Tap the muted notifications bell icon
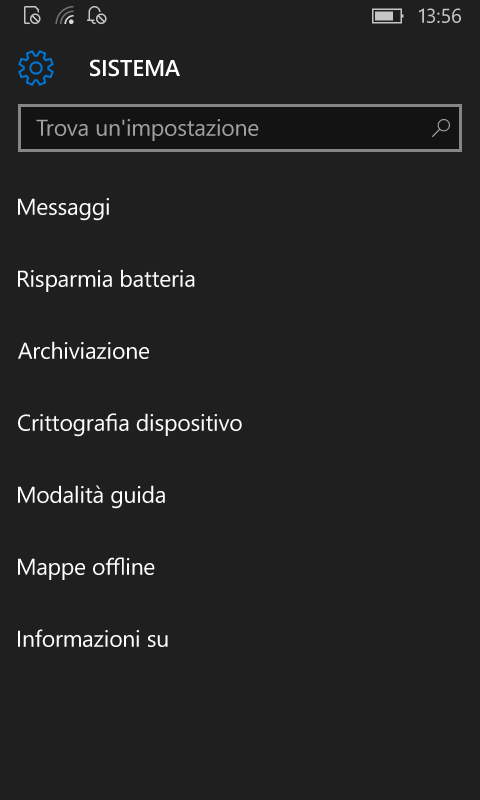This screenshot has height=800, width=480. pyautogui.click(x=97, y=16)
